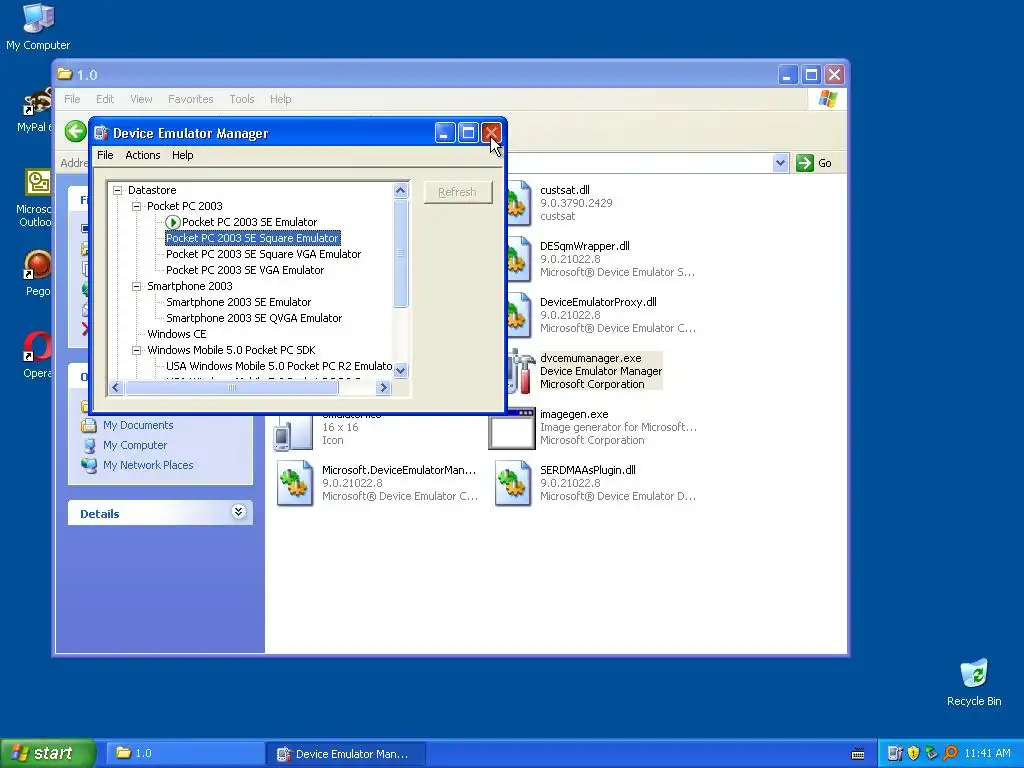Click the magnifier tray icon

coord(950,753)
